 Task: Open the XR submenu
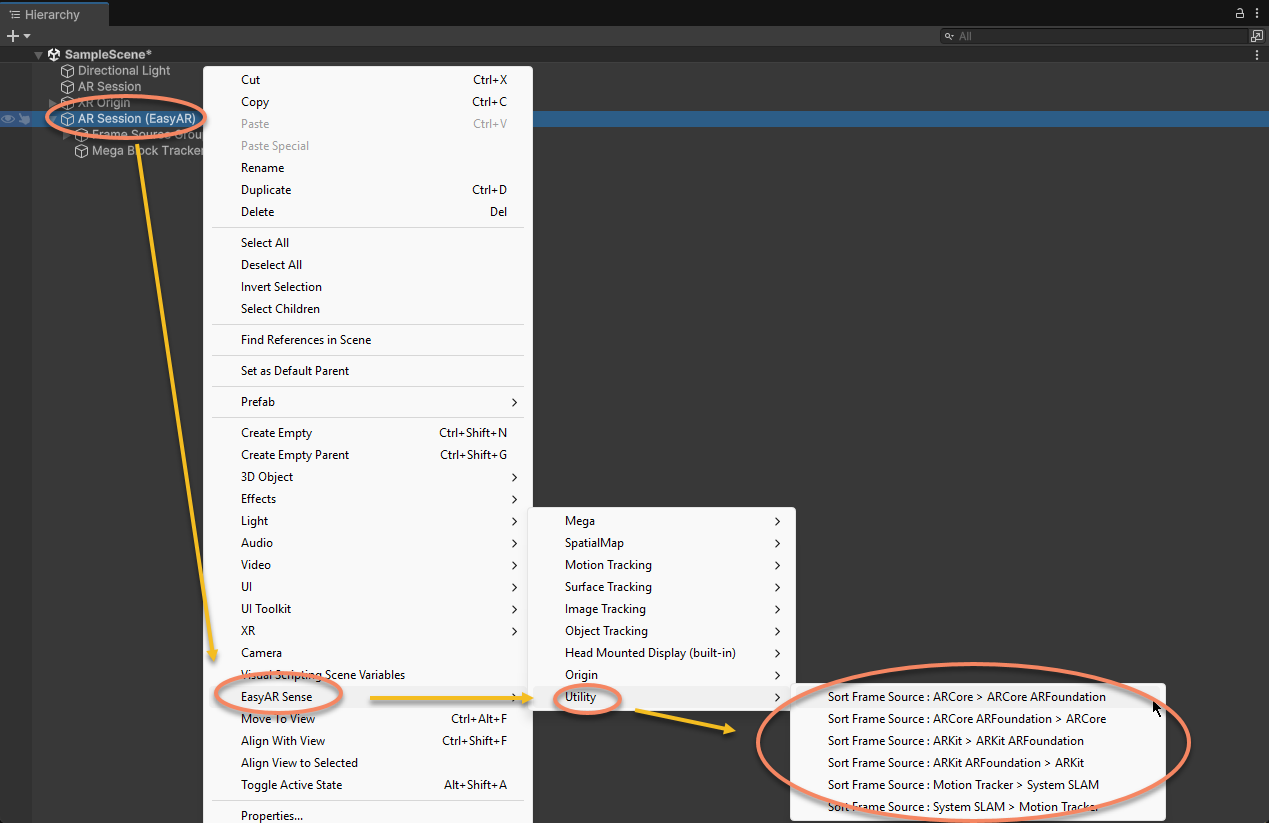(368, 631)
